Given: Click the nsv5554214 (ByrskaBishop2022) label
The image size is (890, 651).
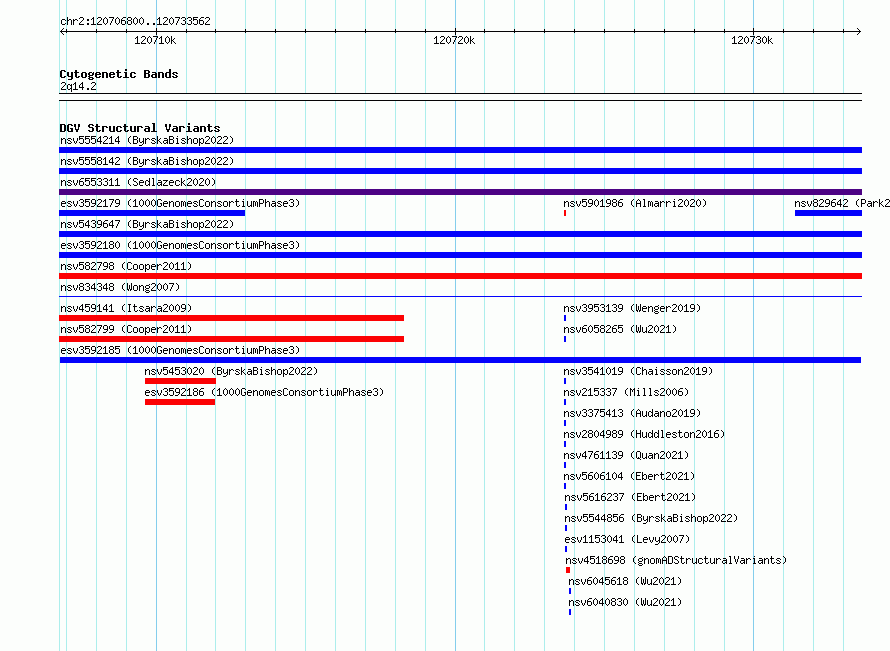Looking at the screenshot, I should click(x=147, y=140).
